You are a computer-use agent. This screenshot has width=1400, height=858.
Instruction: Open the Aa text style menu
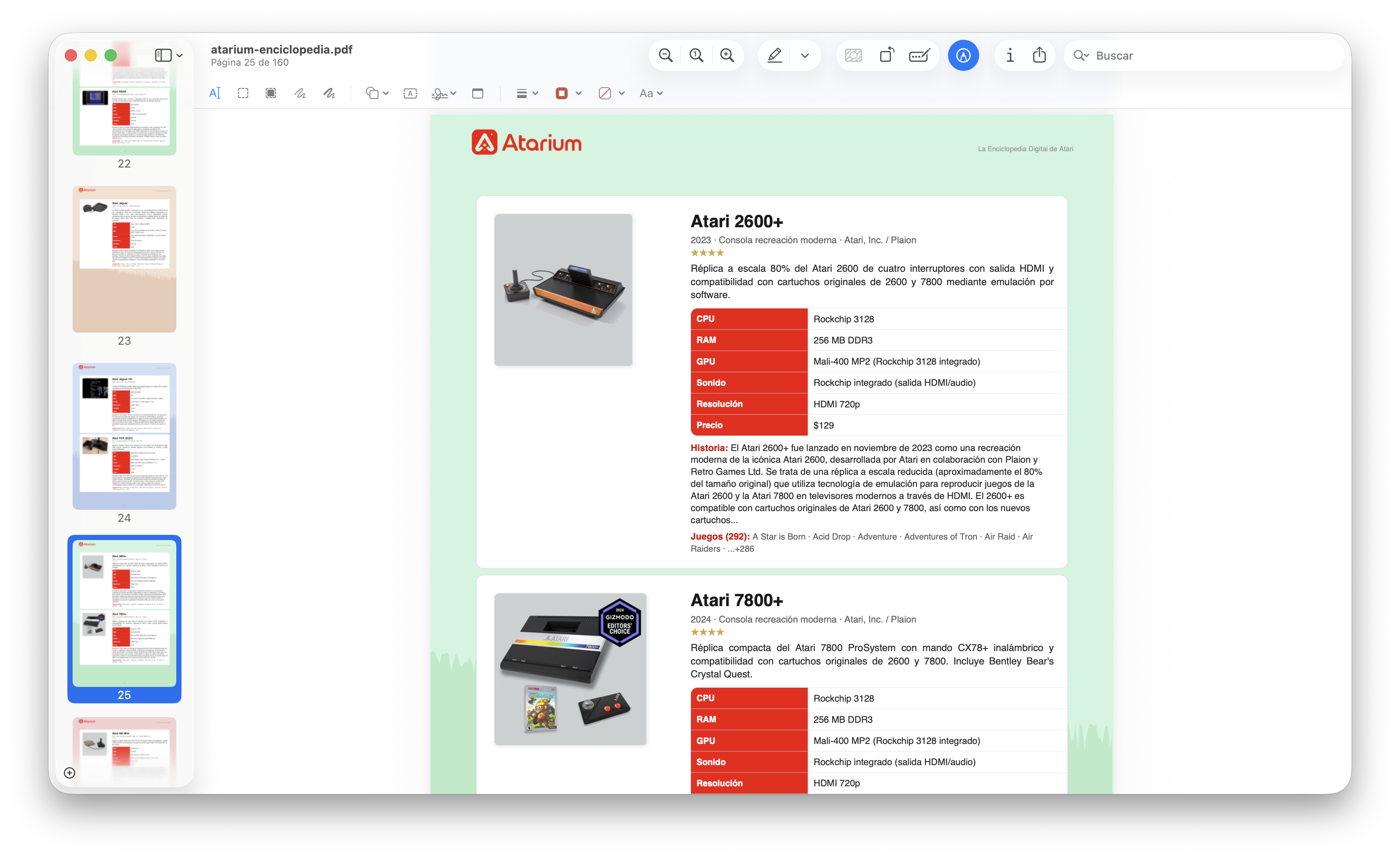click(651, 93)
